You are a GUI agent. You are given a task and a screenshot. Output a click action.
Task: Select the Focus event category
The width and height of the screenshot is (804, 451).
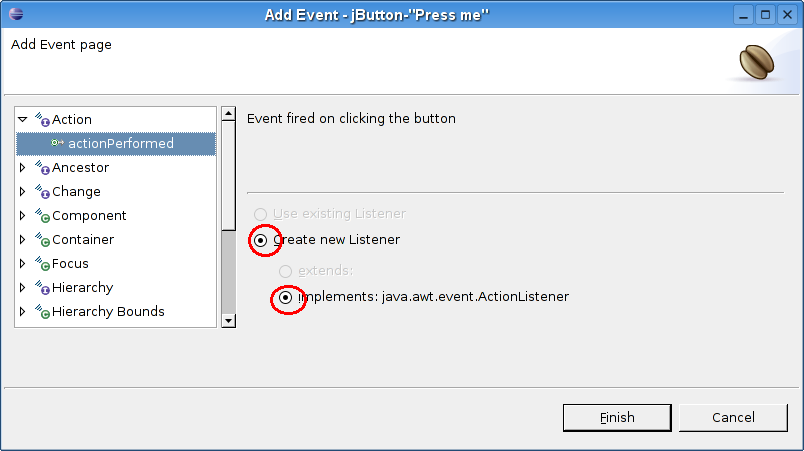click(x=70, y=264)
